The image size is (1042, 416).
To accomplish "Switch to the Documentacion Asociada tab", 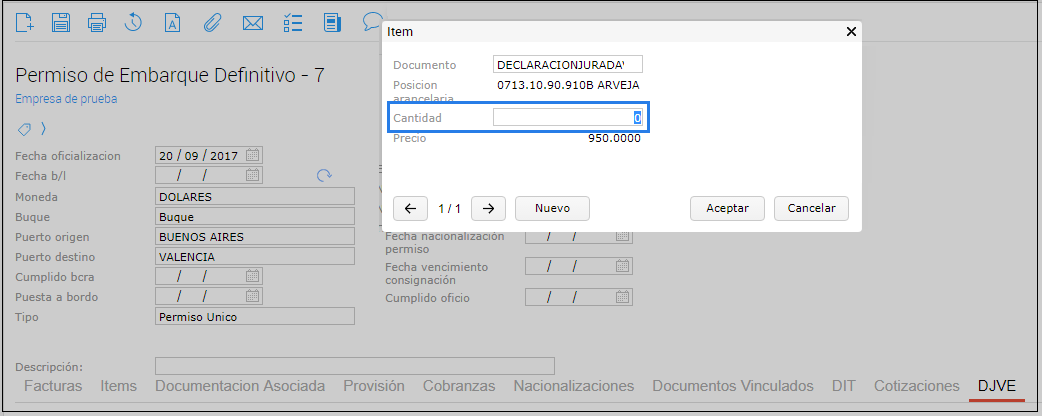I will 240,386.
